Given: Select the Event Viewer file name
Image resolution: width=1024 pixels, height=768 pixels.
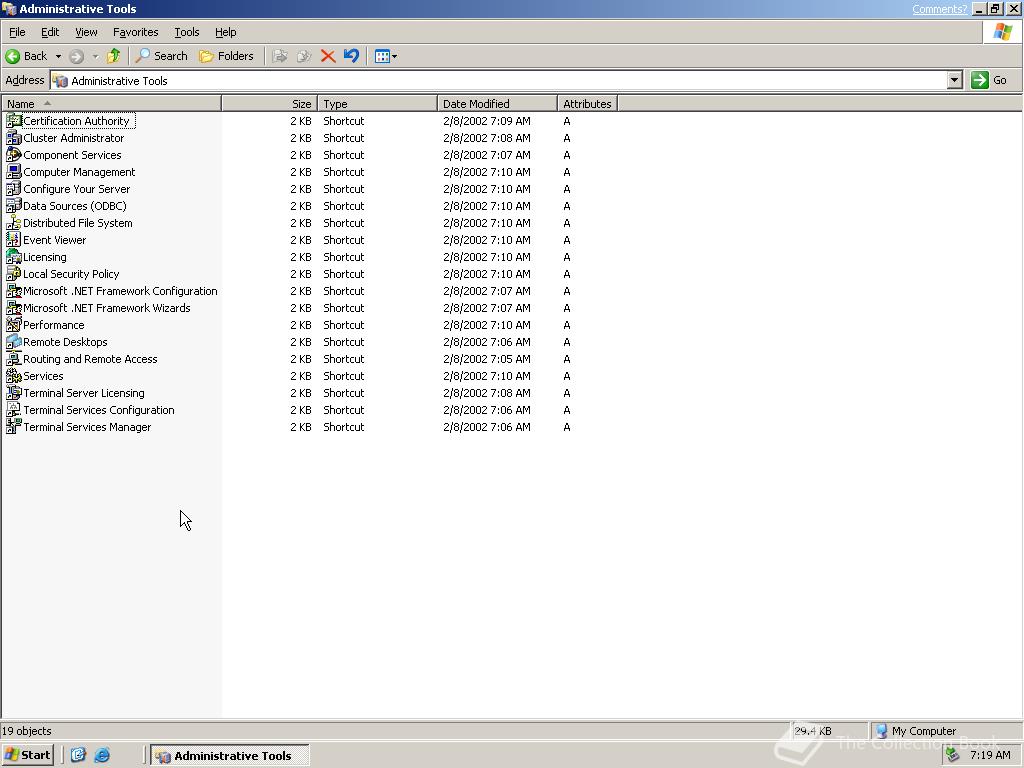Looking at the screenshot, I should point(55,240).
